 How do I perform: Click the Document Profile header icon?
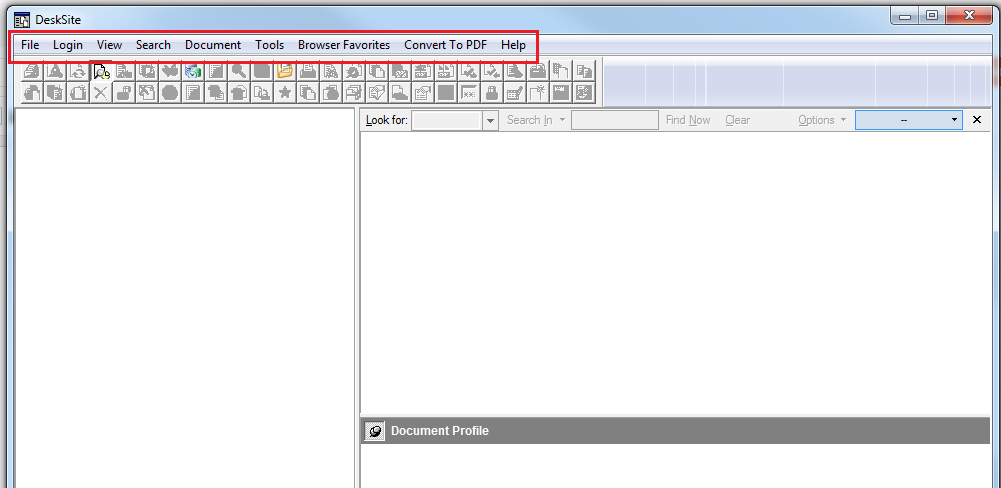tap(375, 431)
